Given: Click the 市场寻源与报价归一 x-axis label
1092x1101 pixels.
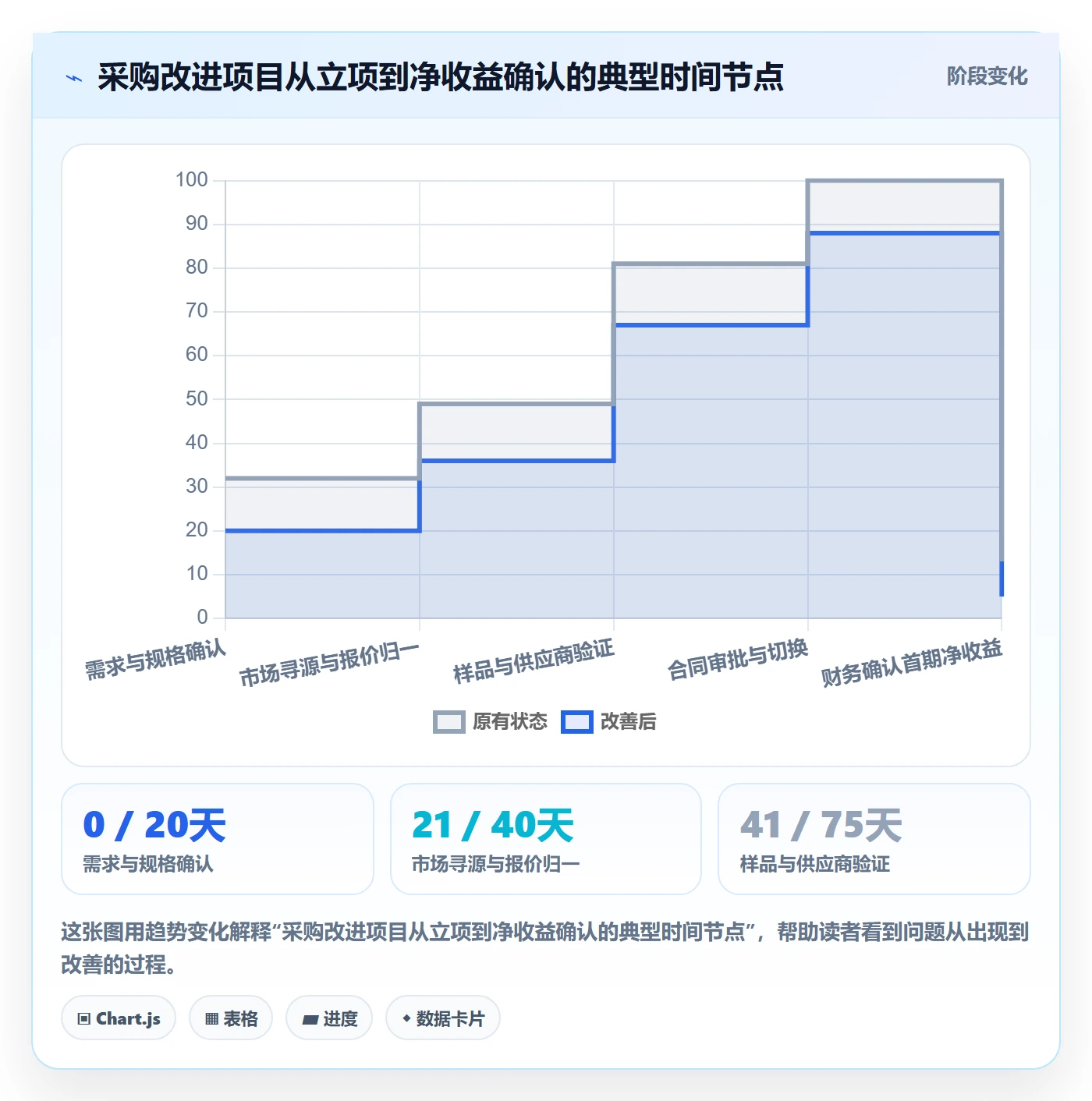Looking at the screenshot, I should [329, 664].
